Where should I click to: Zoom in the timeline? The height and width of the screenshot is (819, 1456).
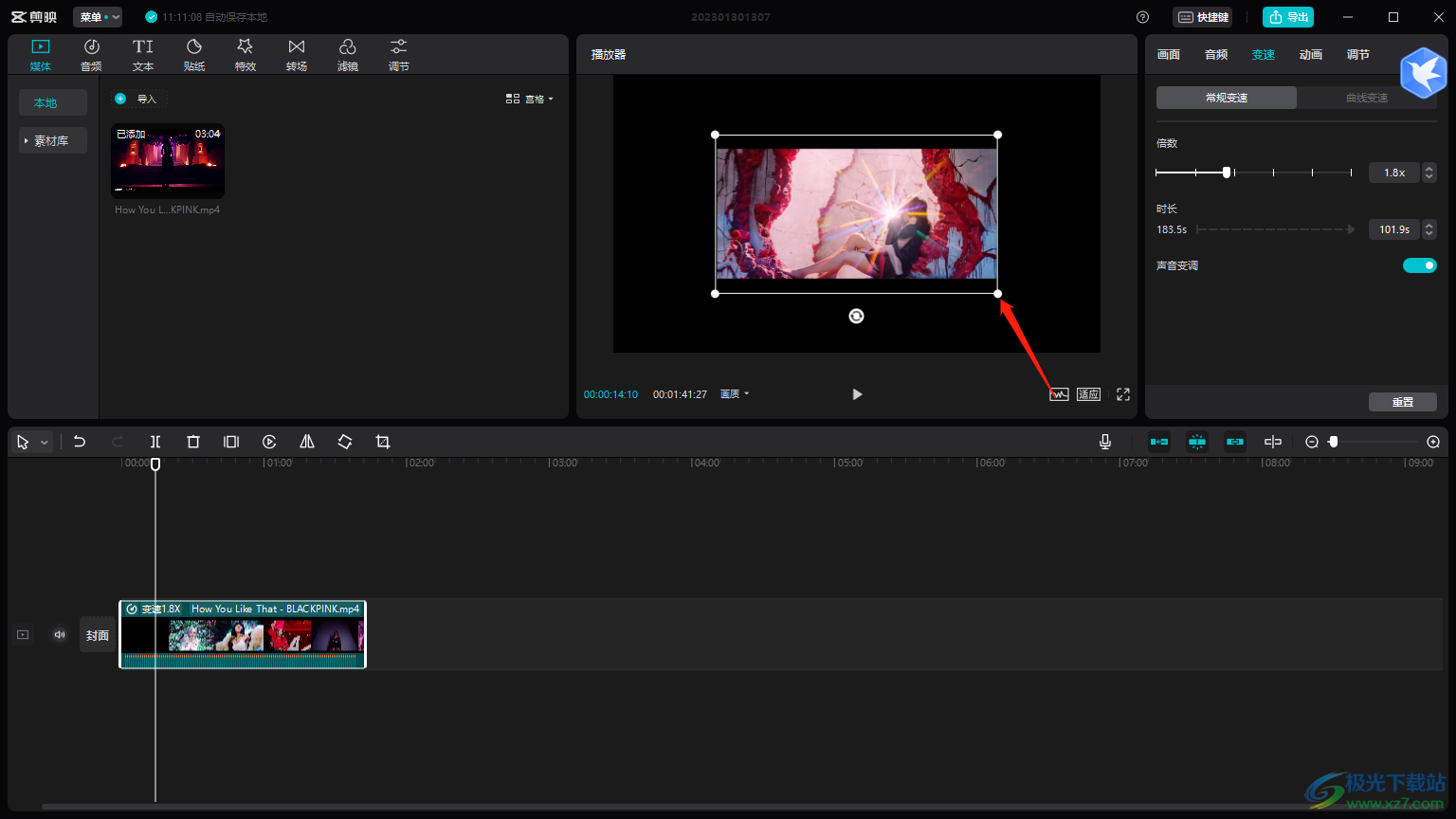tap(1433, 442)
